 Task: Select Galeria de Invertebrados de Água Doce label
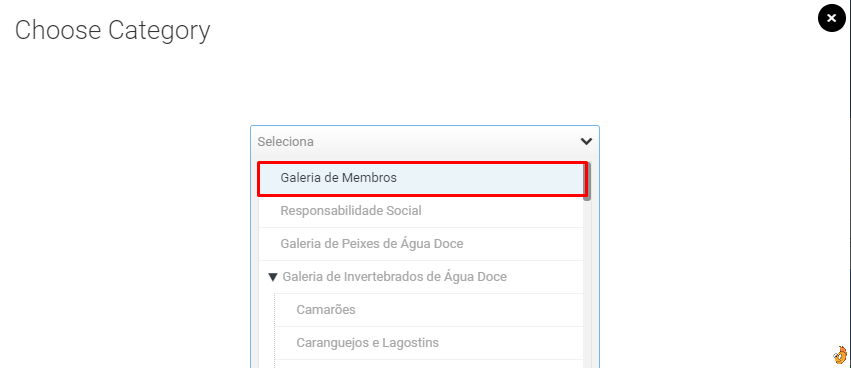[395, 277]
